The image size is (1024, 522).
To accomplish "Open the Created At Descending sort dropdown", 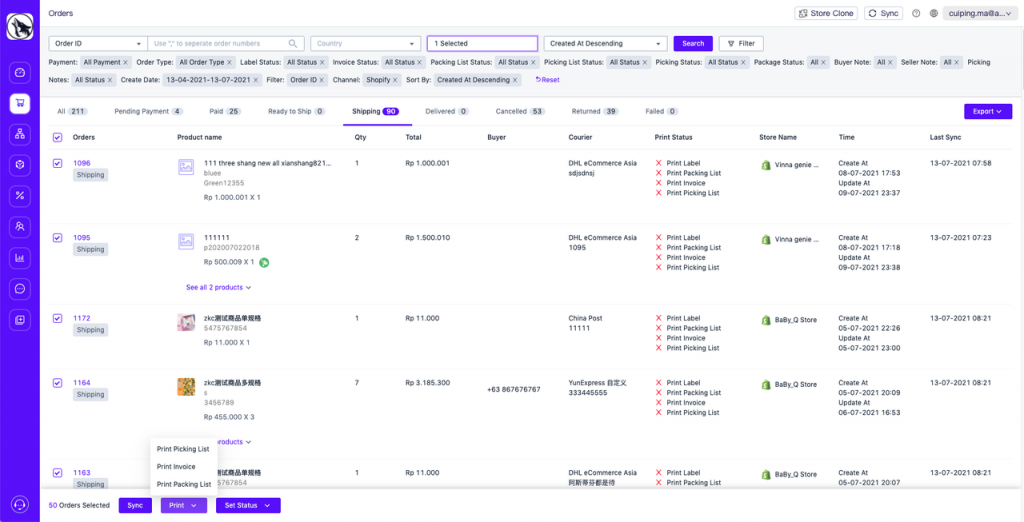I will (x=605, y=44).
